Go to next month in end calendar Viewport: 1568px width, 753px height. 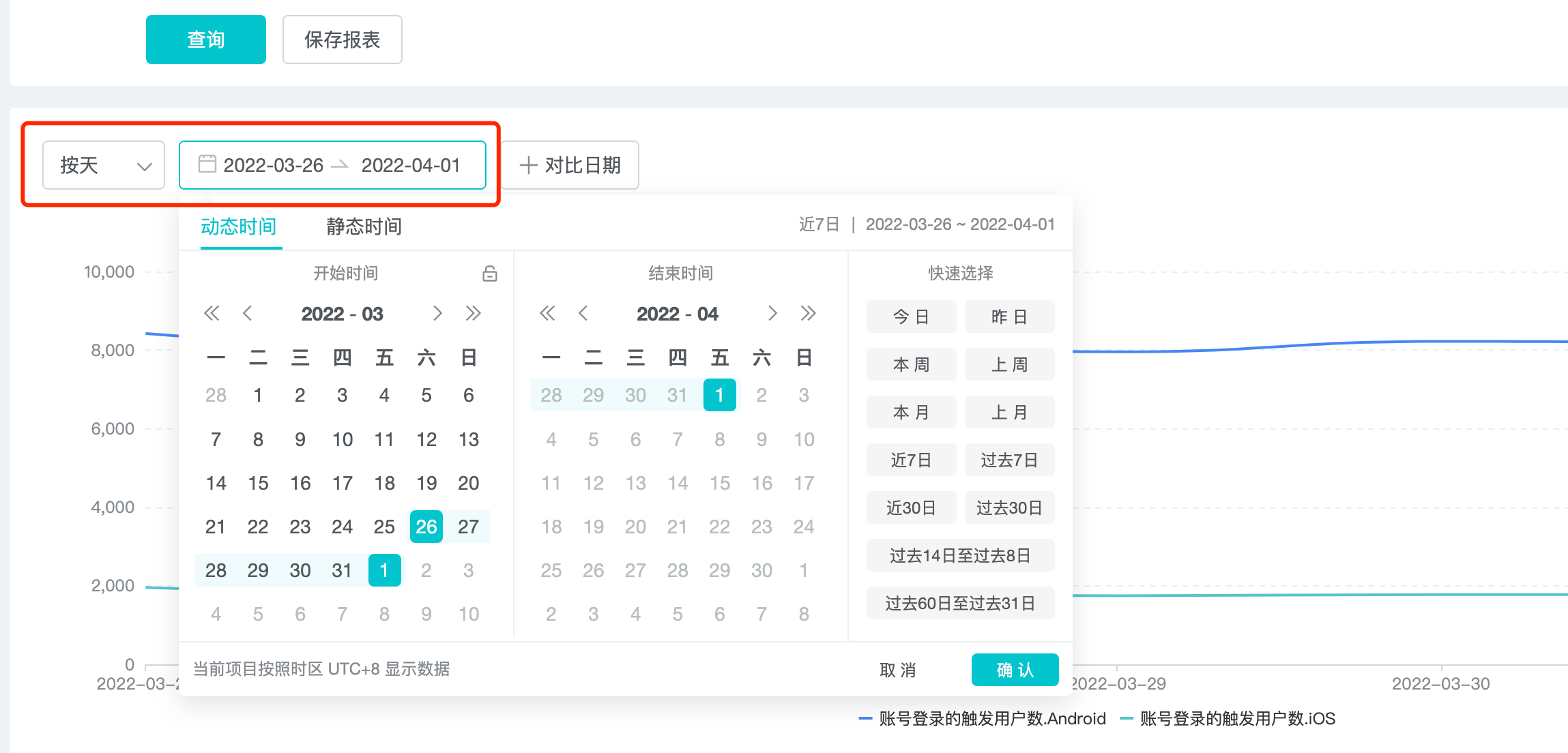[772, 314]
